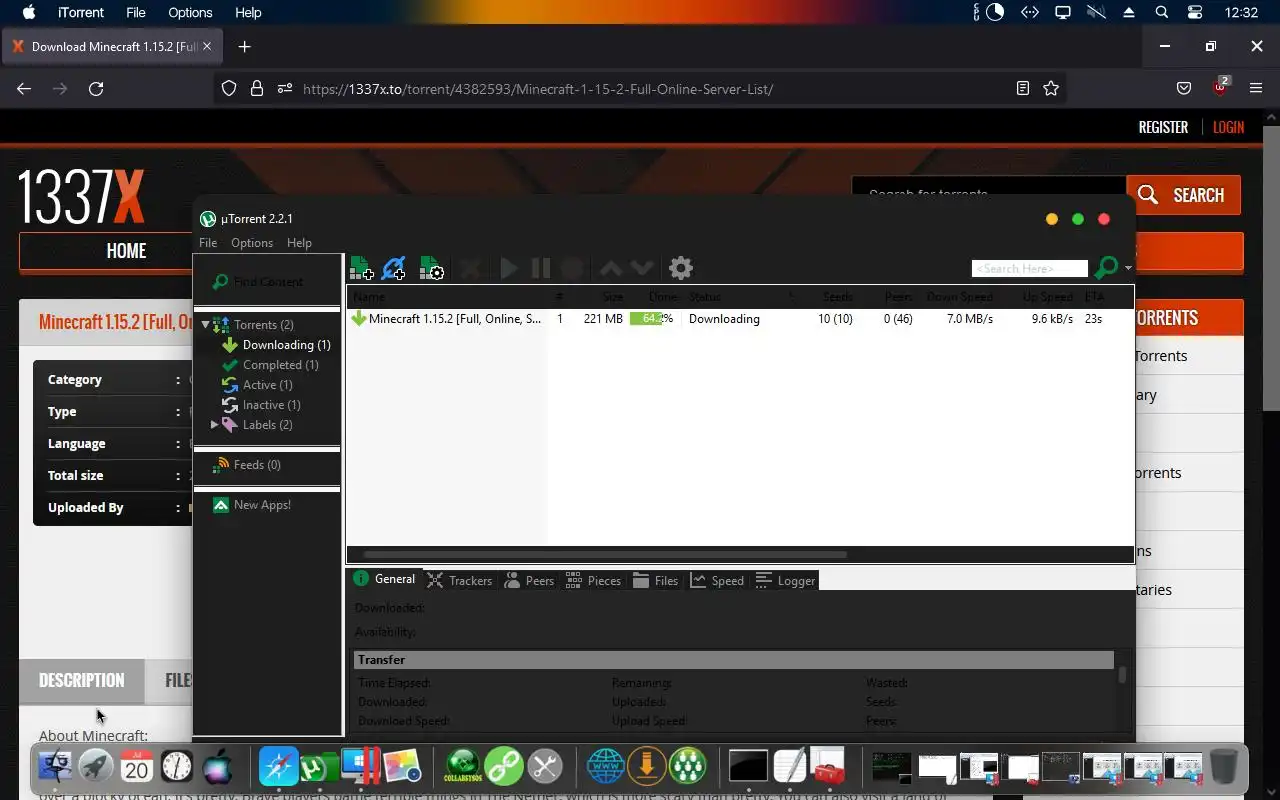Viewport: 1280px width, 800px height.
Task: Click the site padlock security icon
Action: [257, 89]
